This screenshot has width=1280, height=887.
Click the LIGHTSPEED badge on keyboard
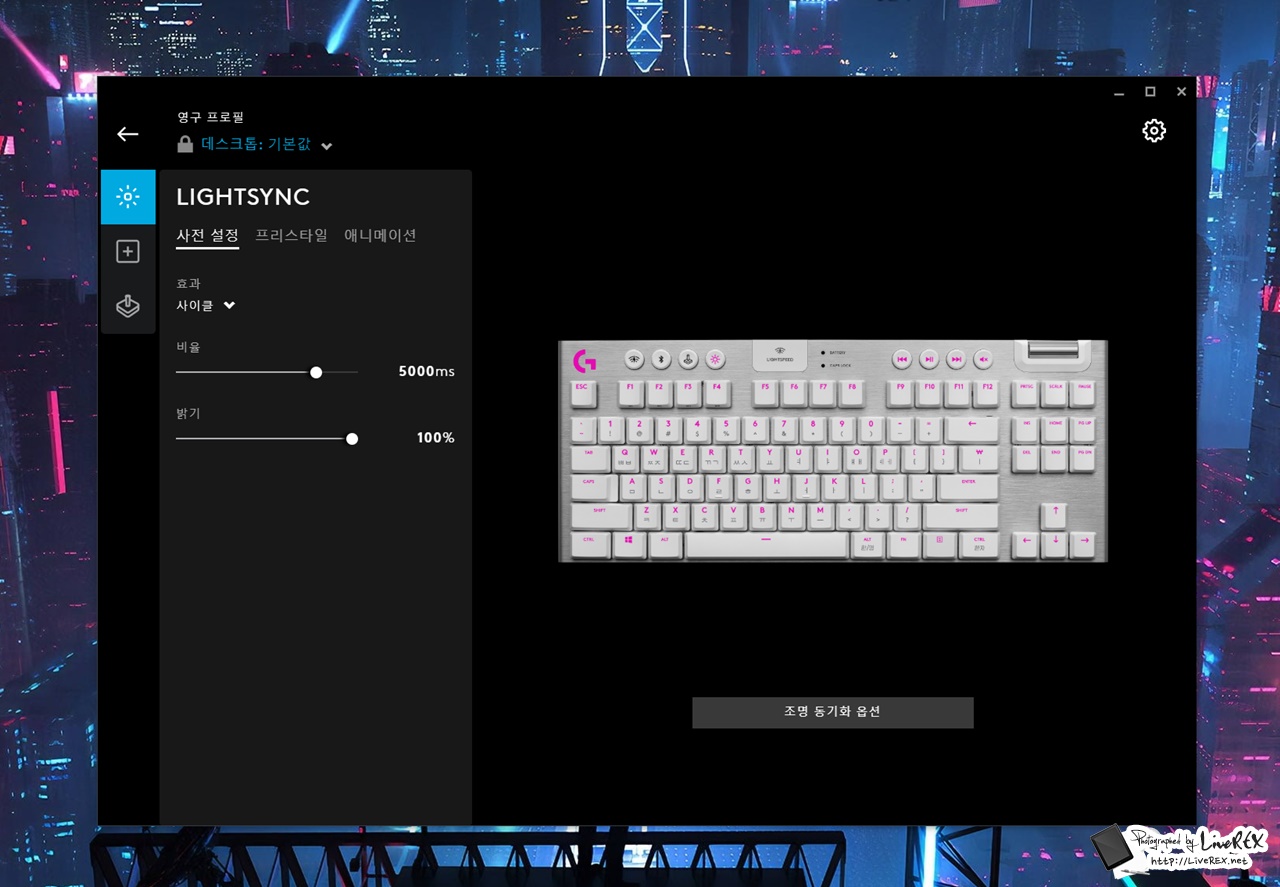(780, 355)
